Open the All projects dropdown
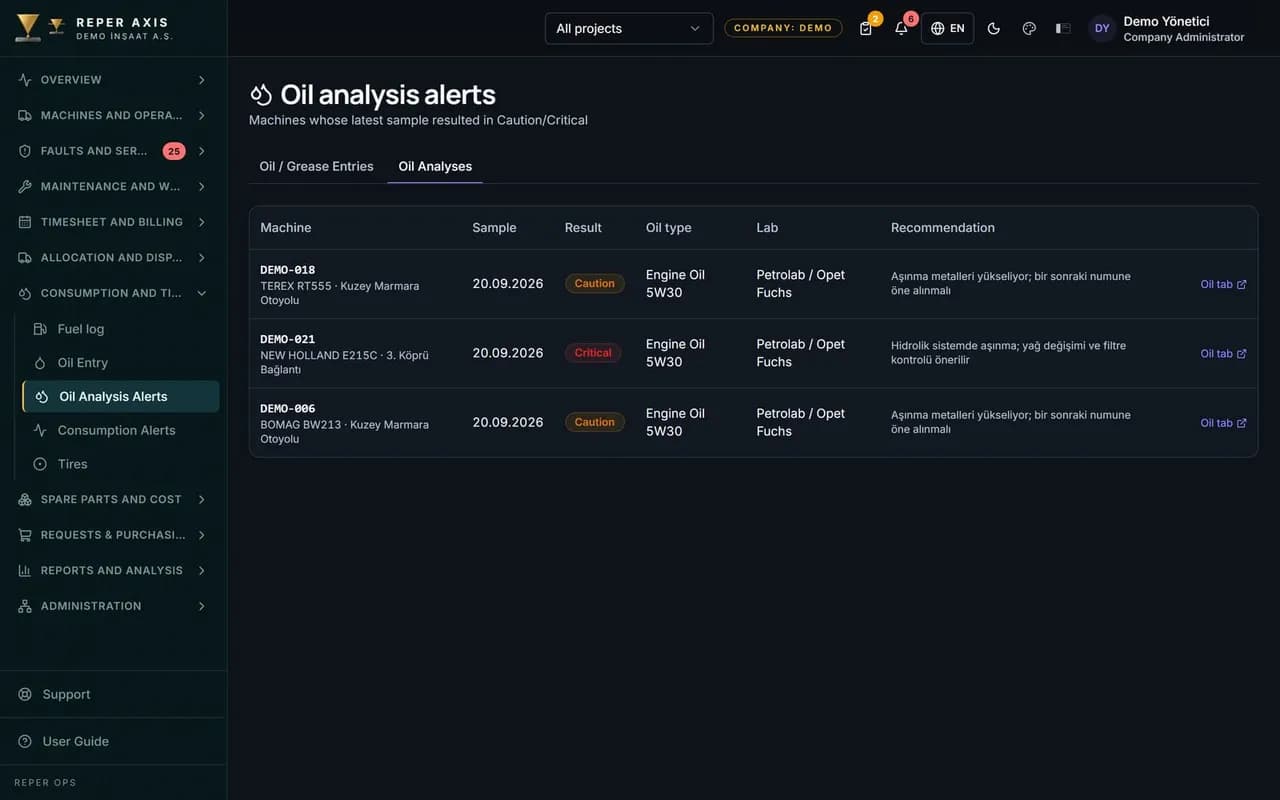This screenshot has height=800, width=1280. click(x=629, y=28)
